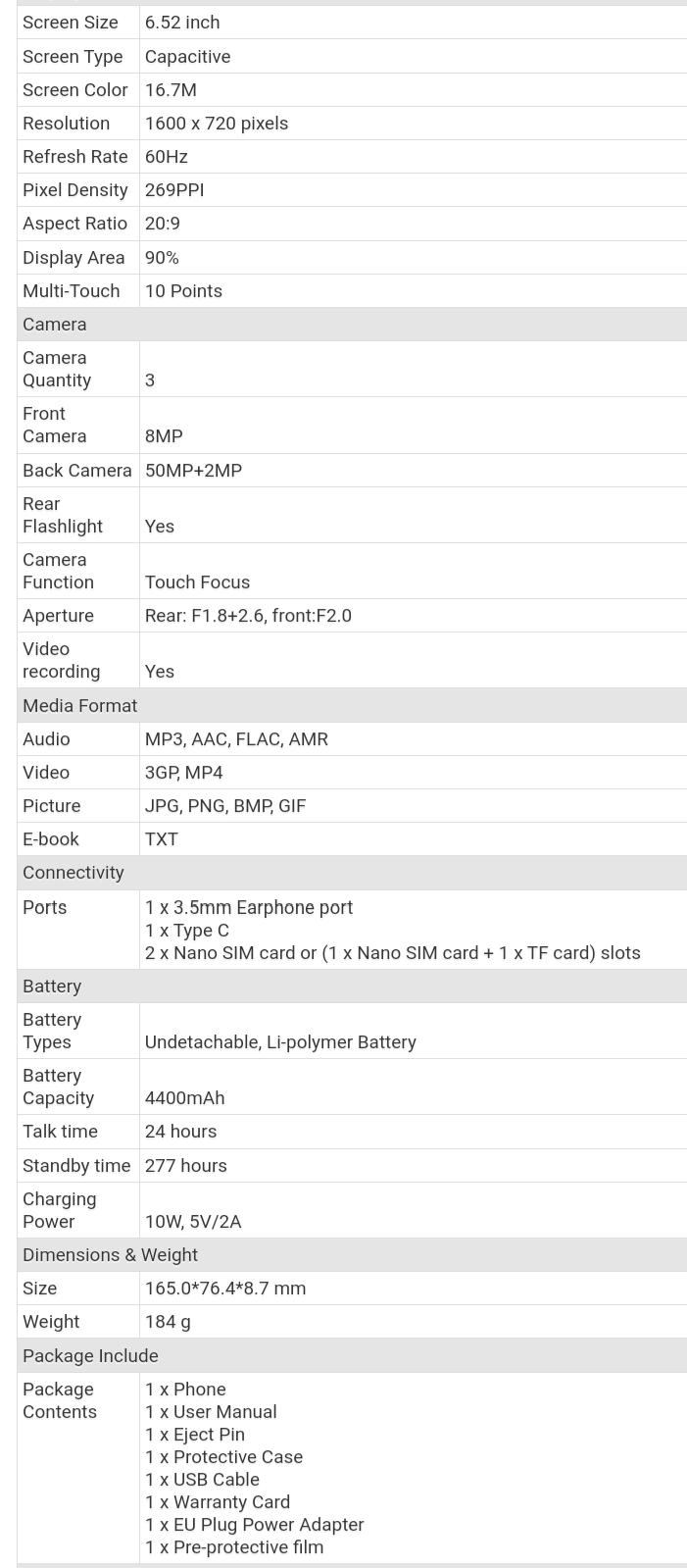The width and height of the screenshot is (687, 1568).
Task: Click the 1 x EU Plug Power Adapter line
Action: pyautogui.click(x=254, y=1525)
